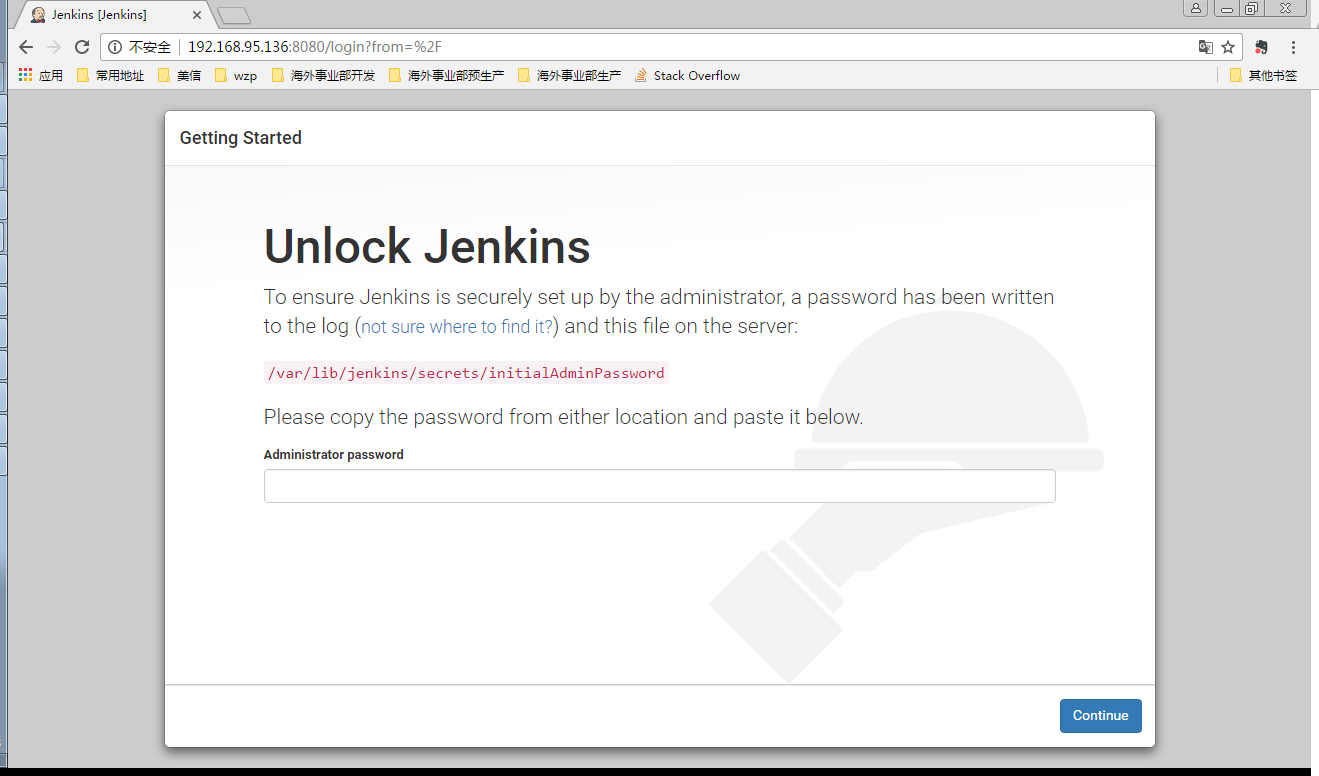Click the 'not sure where to find it?' link
Image resolution: width=1319 pixels, height=776 pixels.
coord(457,327)
